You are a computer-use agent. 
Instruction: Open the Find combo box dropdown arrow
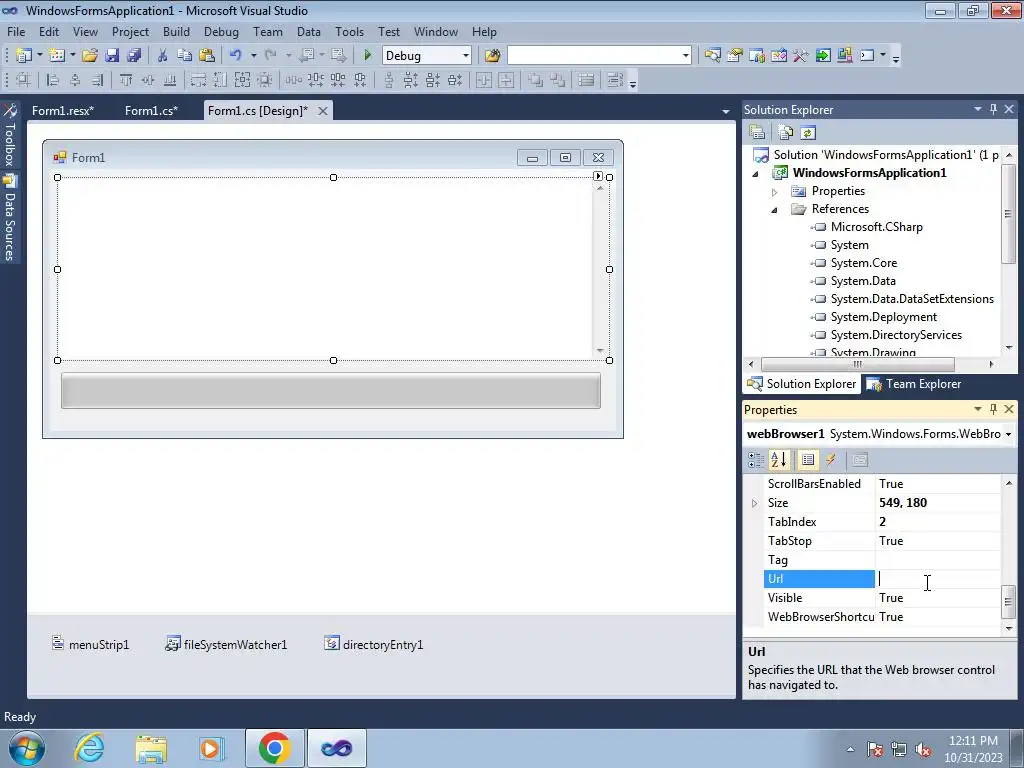[685, 56]
